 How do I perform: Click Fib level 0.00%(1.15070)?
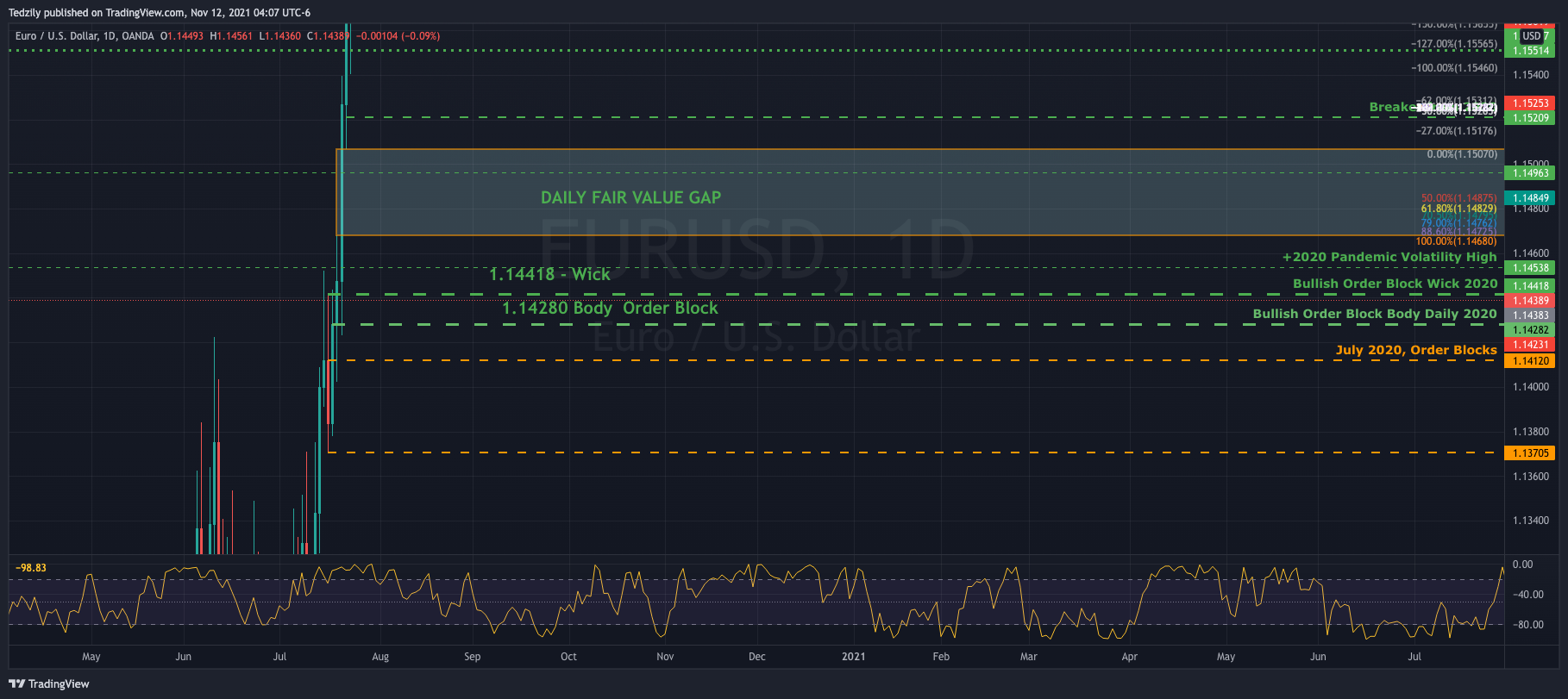point(1462,154)
